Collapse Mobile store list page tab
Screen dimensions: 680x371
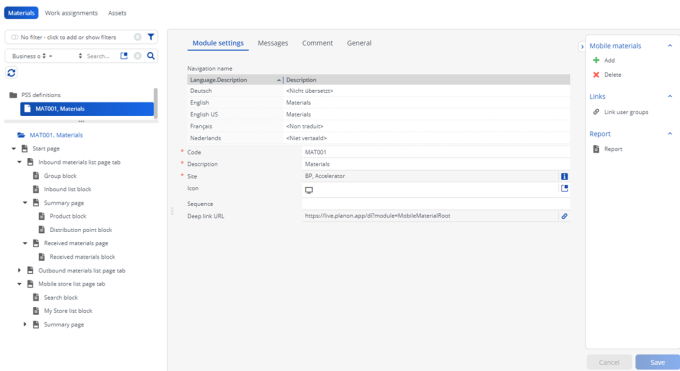[19, 284]
